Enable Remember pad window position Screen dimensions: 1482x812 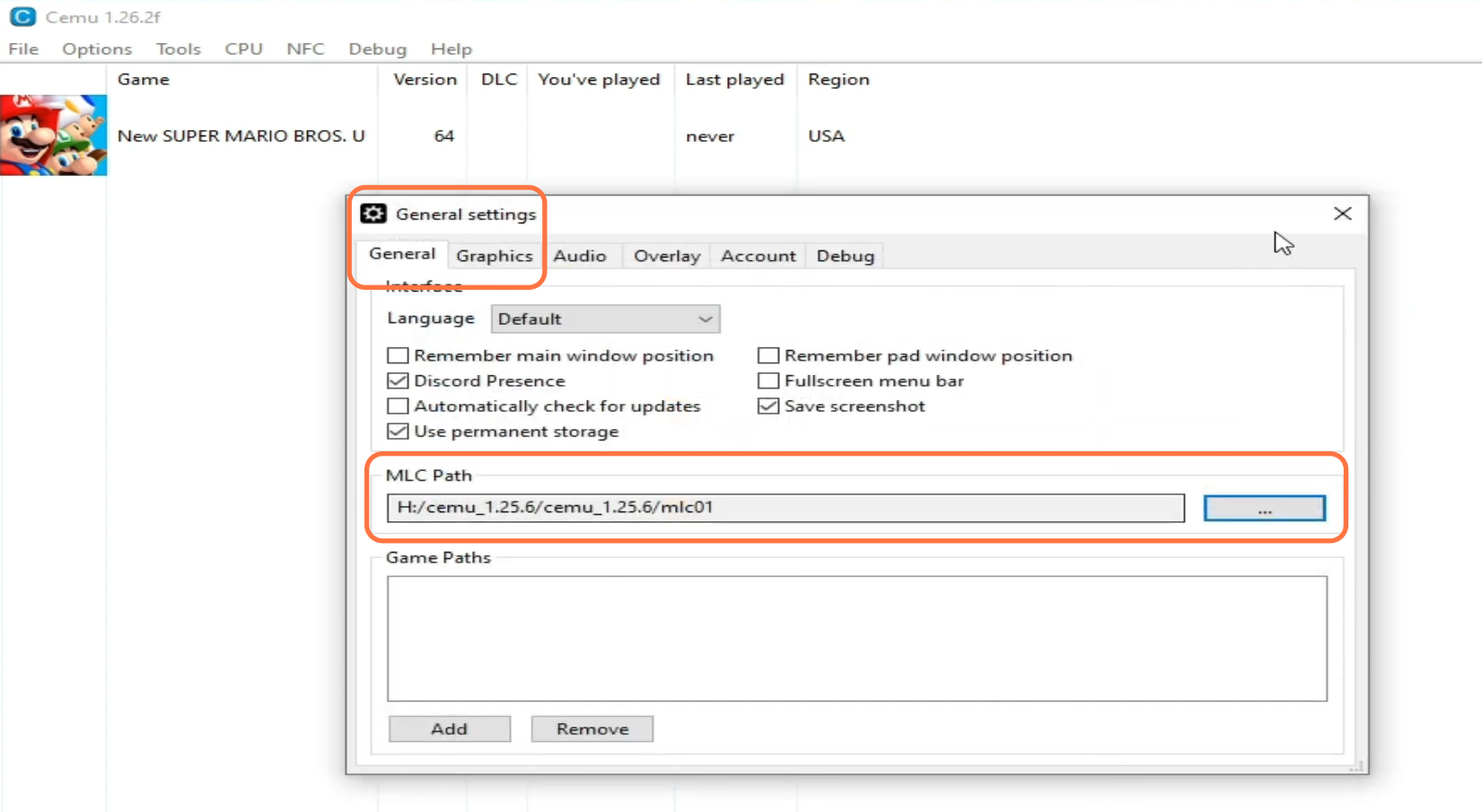(x=768, y=356)
